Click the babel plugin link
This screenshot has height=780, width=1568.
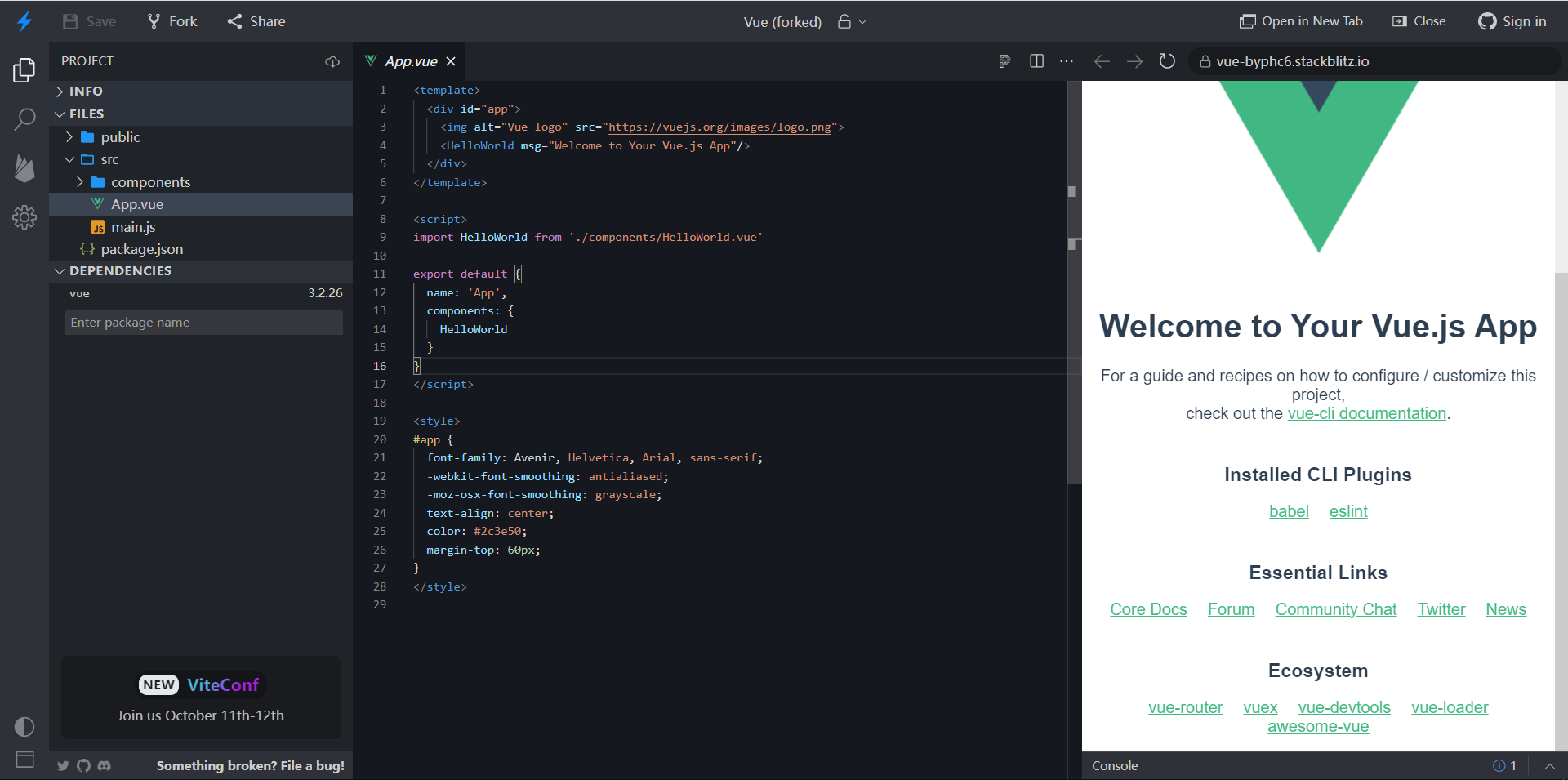click(x=1289, y=511)
